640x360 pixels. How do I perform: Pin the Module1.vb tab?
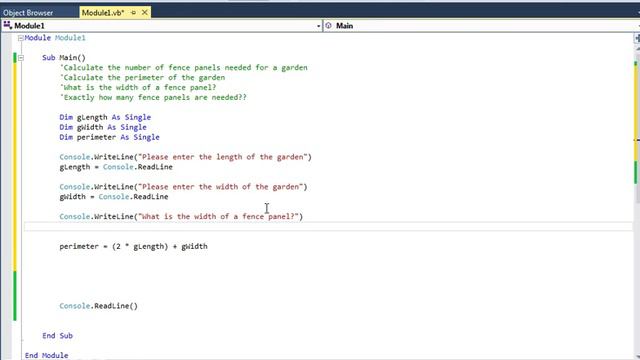click(133, 13)
